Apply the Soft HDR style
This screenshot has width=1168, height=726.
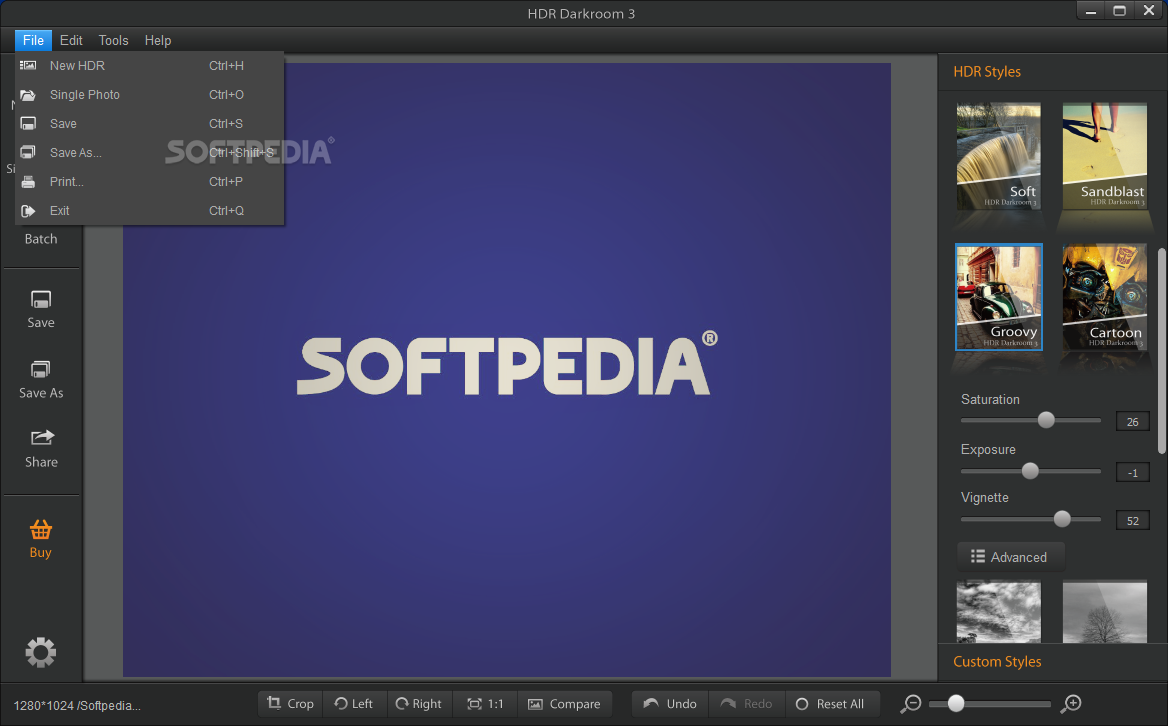pyautogui.click(x=999, y=156)
